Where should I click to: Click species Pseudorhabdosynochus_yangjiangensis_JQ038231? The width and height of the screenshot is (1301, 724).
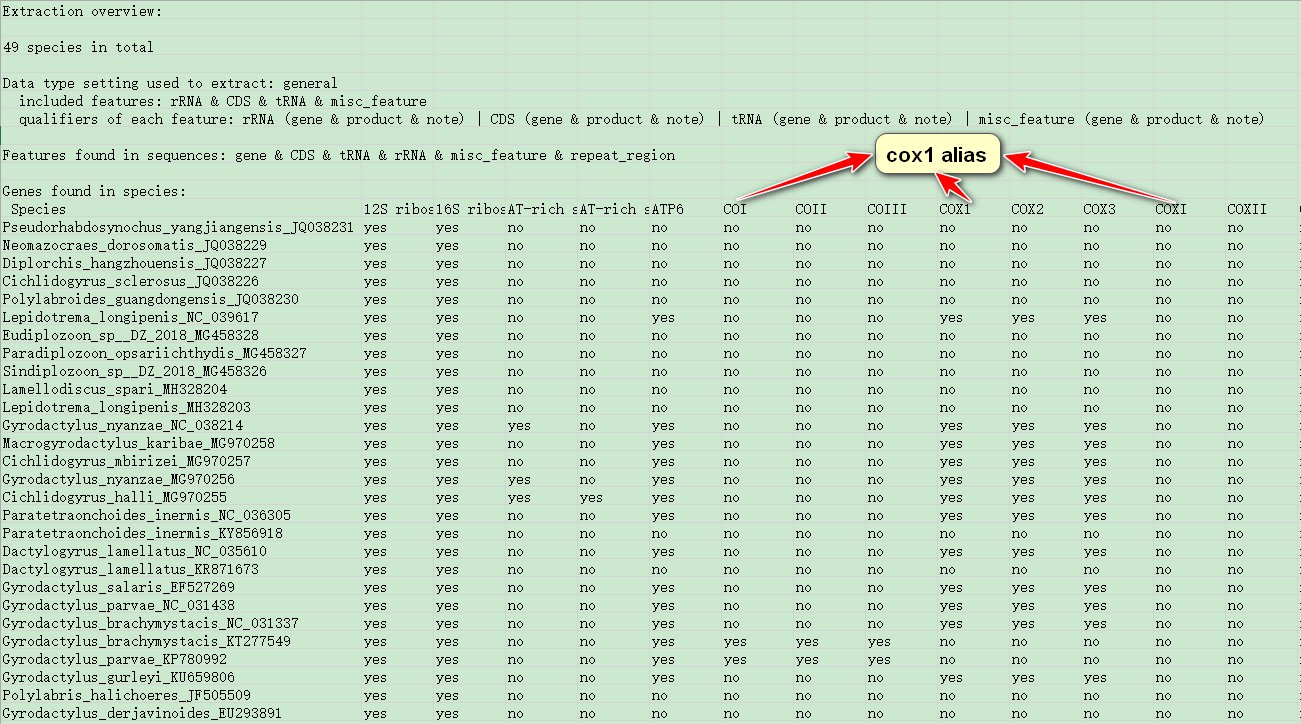tap(178, 228)
